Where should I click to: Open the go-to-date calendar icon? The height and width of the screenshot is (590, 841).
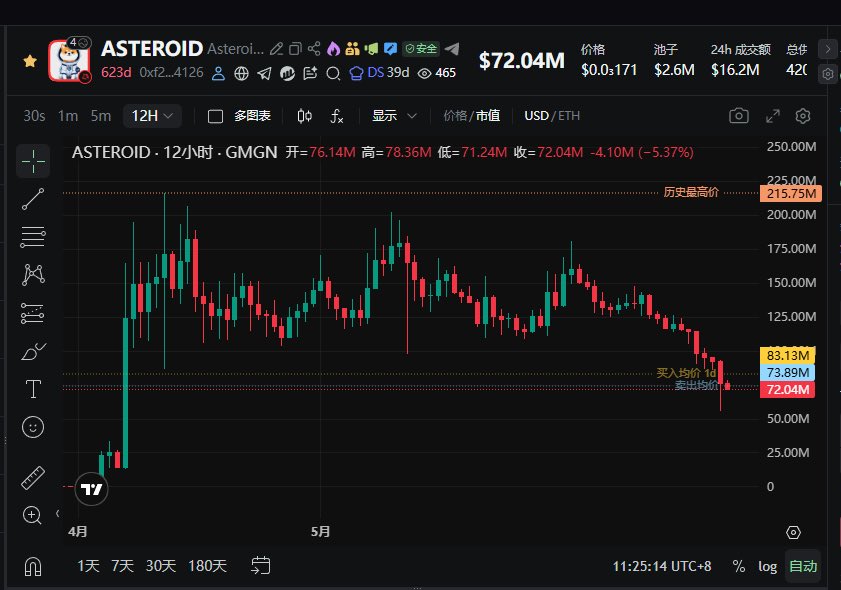(261, 566)
